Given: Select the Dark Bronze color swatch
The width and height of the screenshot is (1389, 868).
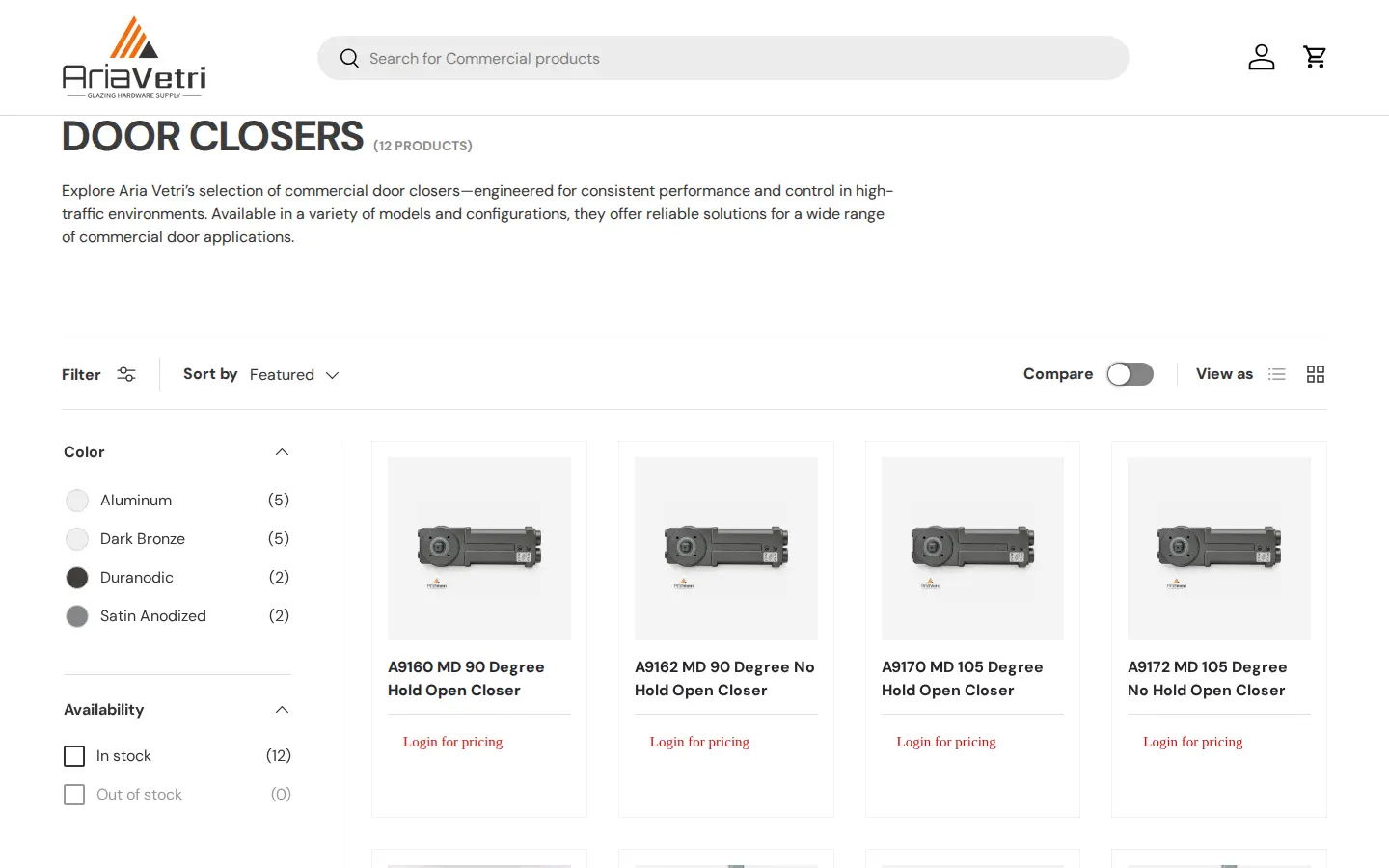Looking at the screenshot, I should coord(77,539).
